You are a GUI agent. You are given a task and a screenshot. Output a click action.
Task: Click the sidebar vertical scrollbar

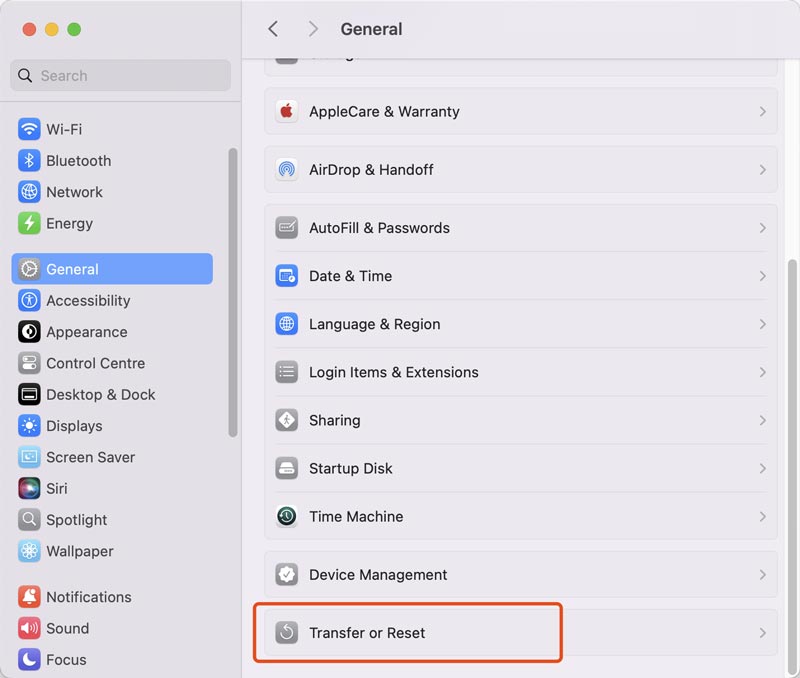(x=233, y=293)
